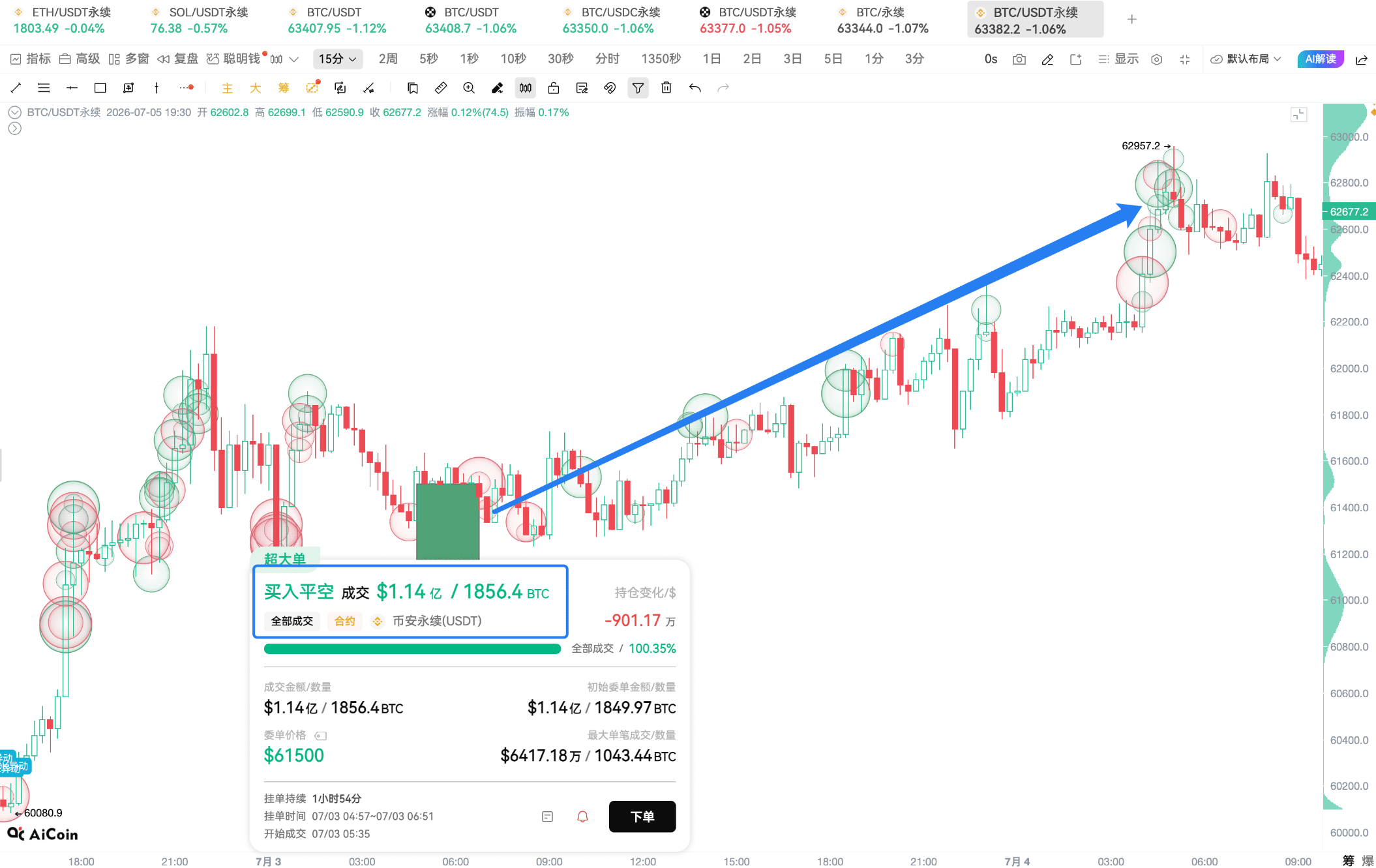
Task: Select the 3分 timeframe
Action: point(914,59)
